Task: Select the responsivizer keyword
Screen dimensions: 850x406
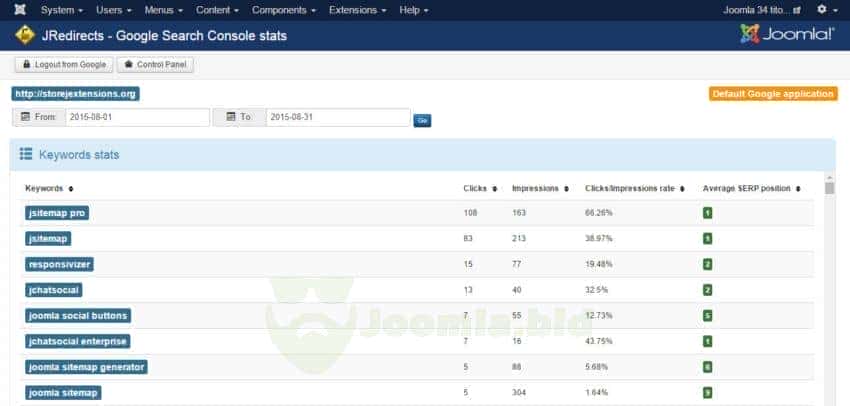Action: [59, 265]
